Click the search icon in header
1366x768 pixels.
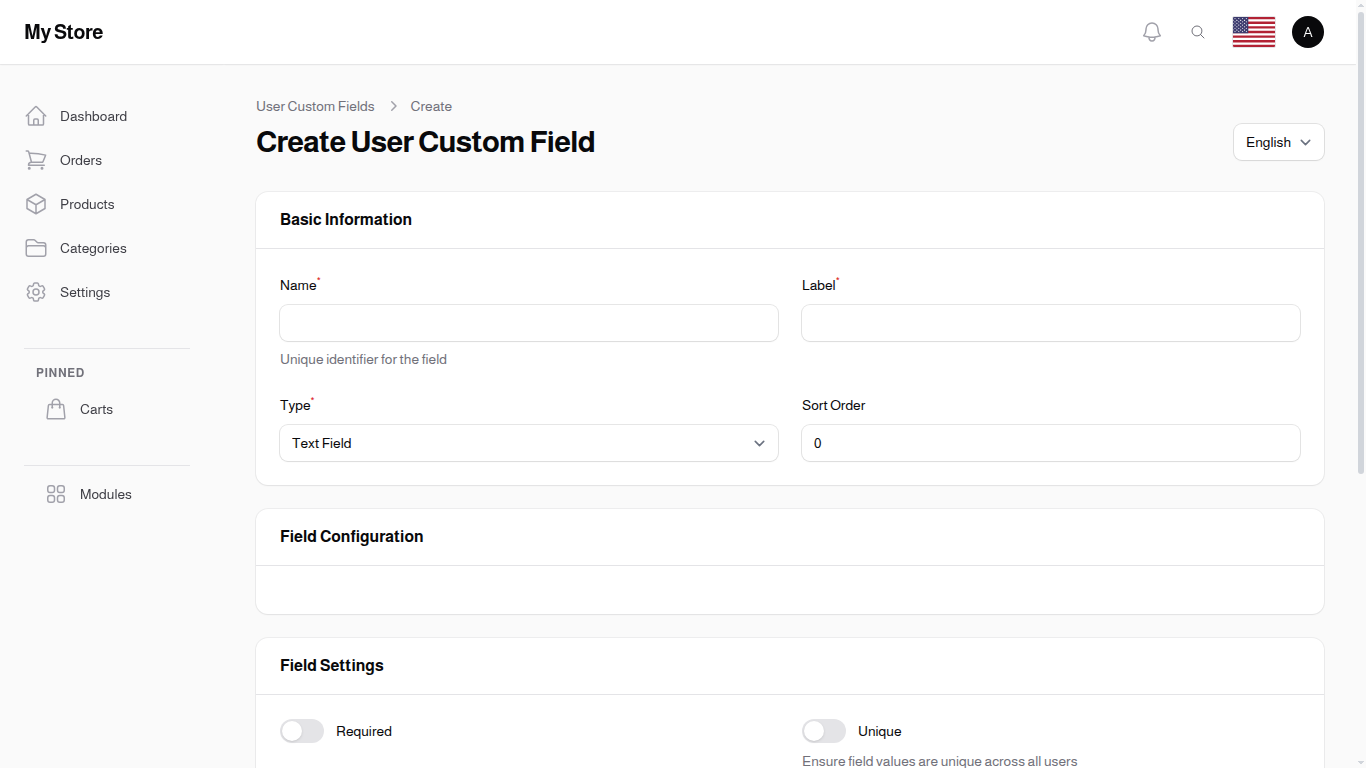pyautogui.click(x=1198, y=31)
